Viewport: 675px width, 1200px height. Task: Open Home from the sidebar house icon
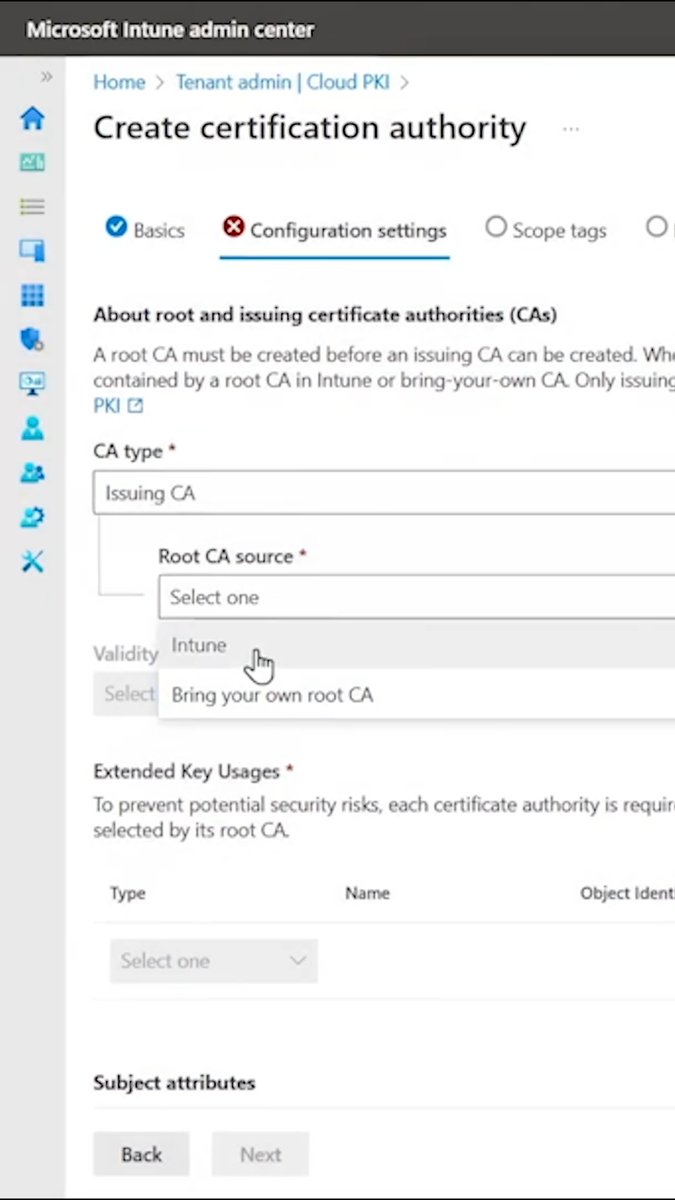point(32,118)
